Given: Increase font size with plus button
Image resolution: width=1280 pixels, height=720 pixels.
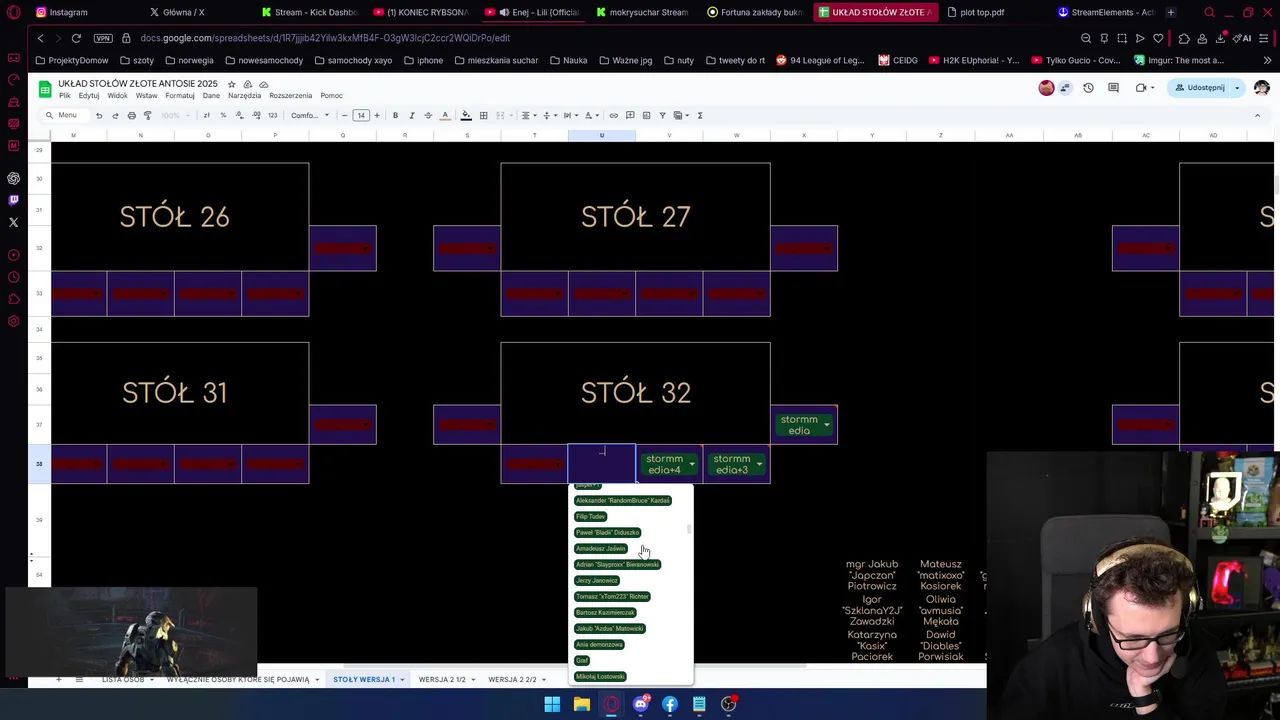Looking at the screenshot, I should tap(377, 115).
